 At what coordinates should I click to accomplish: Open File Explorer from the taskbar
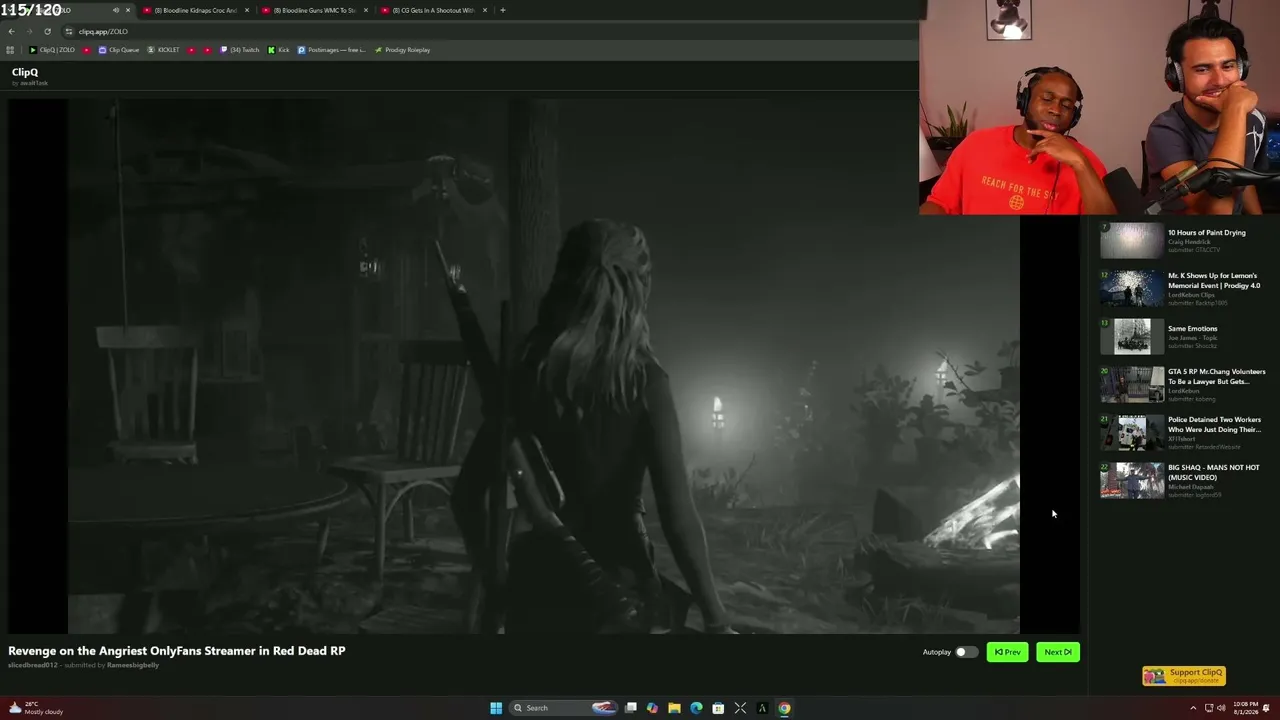(x=674, y=708)
